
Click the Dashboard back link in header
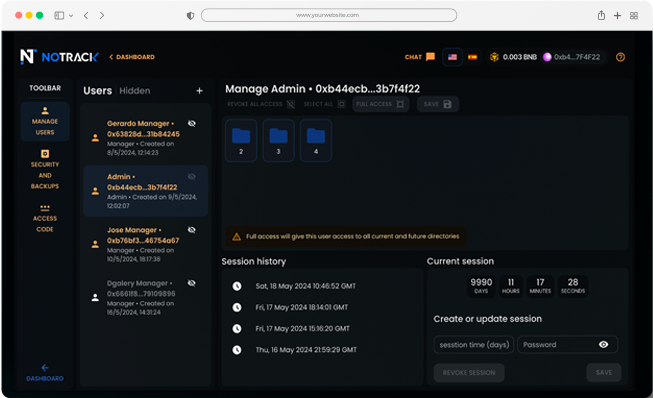[132, 57]
